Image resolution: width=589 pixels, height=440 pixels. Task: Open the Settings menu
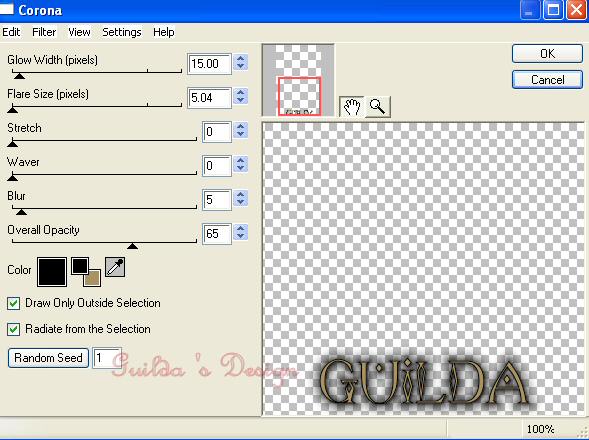point(122,32)
